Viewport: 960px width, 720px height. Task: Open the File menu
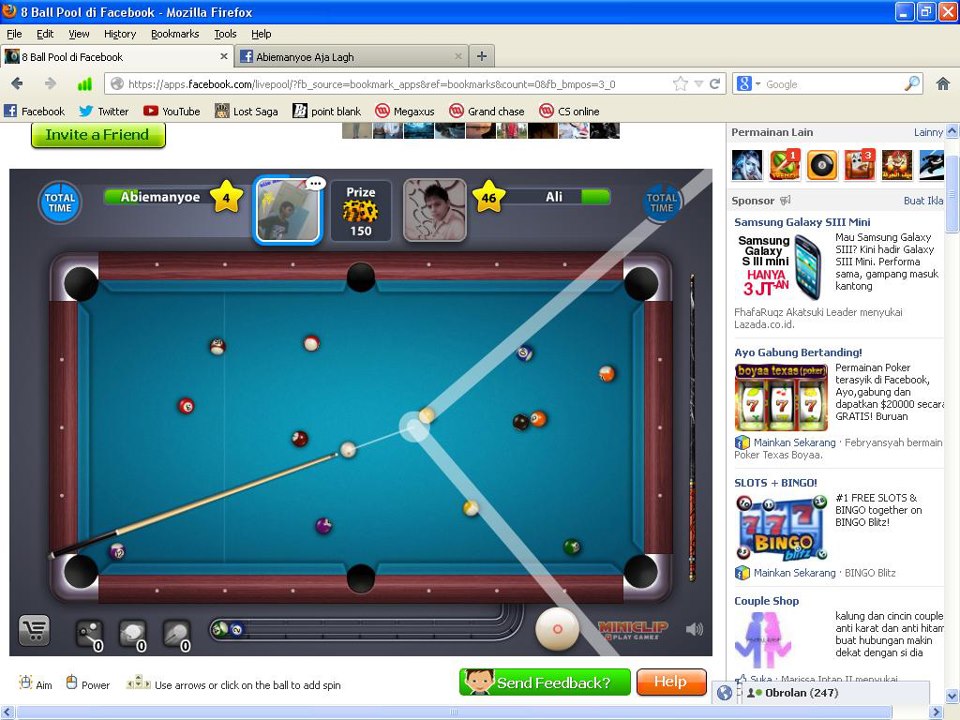tap(14, 34)
